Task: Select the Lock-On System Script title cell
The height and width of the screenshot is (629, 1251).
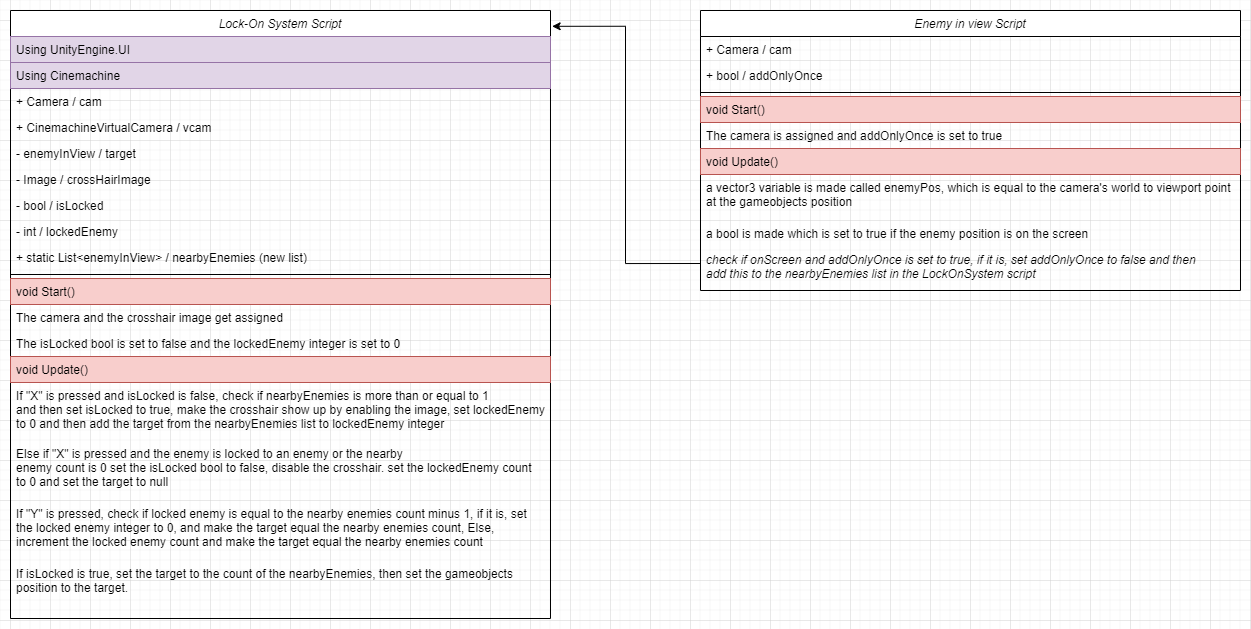Action: 280,23
